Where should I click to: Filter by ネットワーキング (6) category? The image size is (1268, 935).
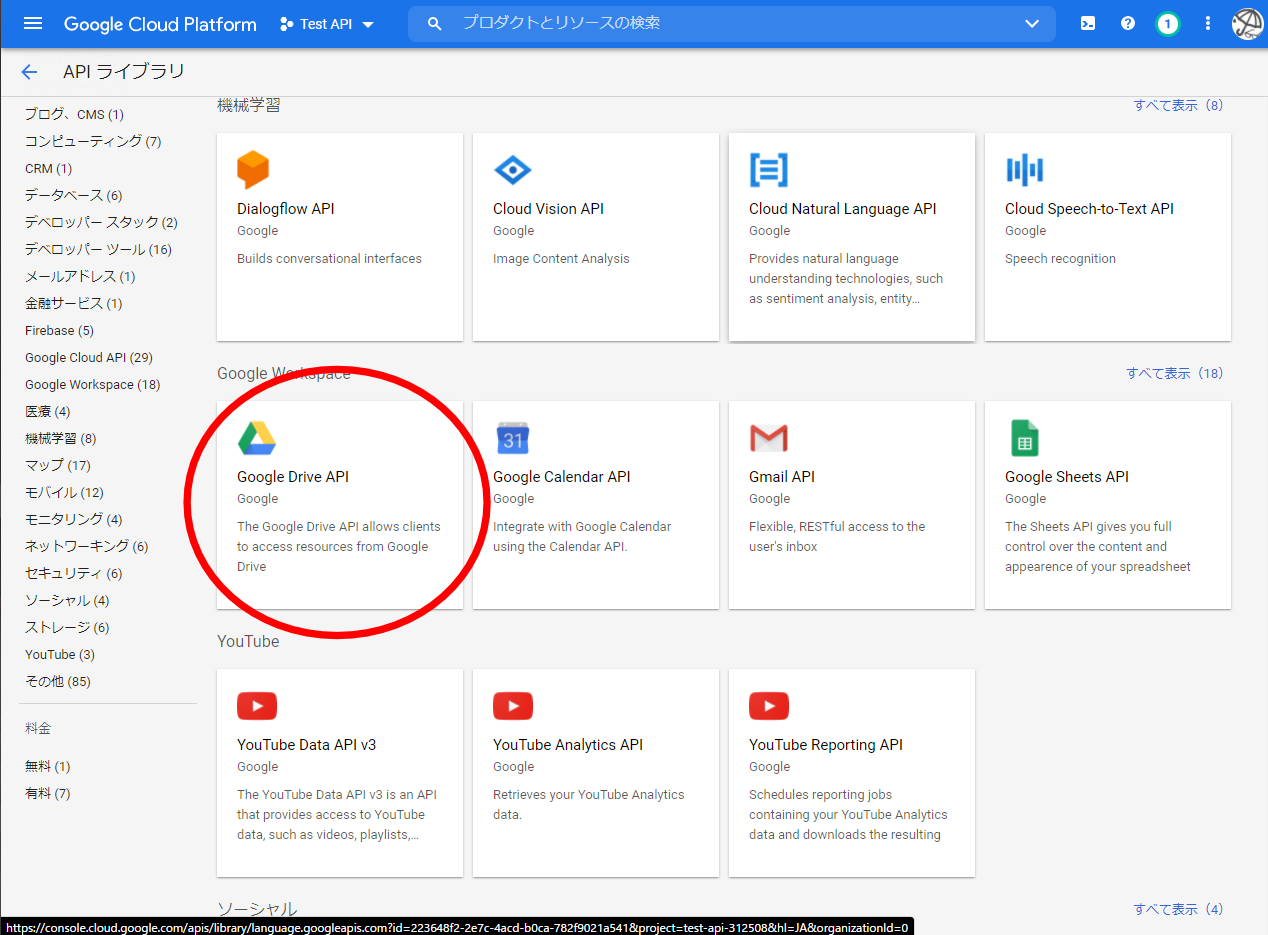coord(87,546)
